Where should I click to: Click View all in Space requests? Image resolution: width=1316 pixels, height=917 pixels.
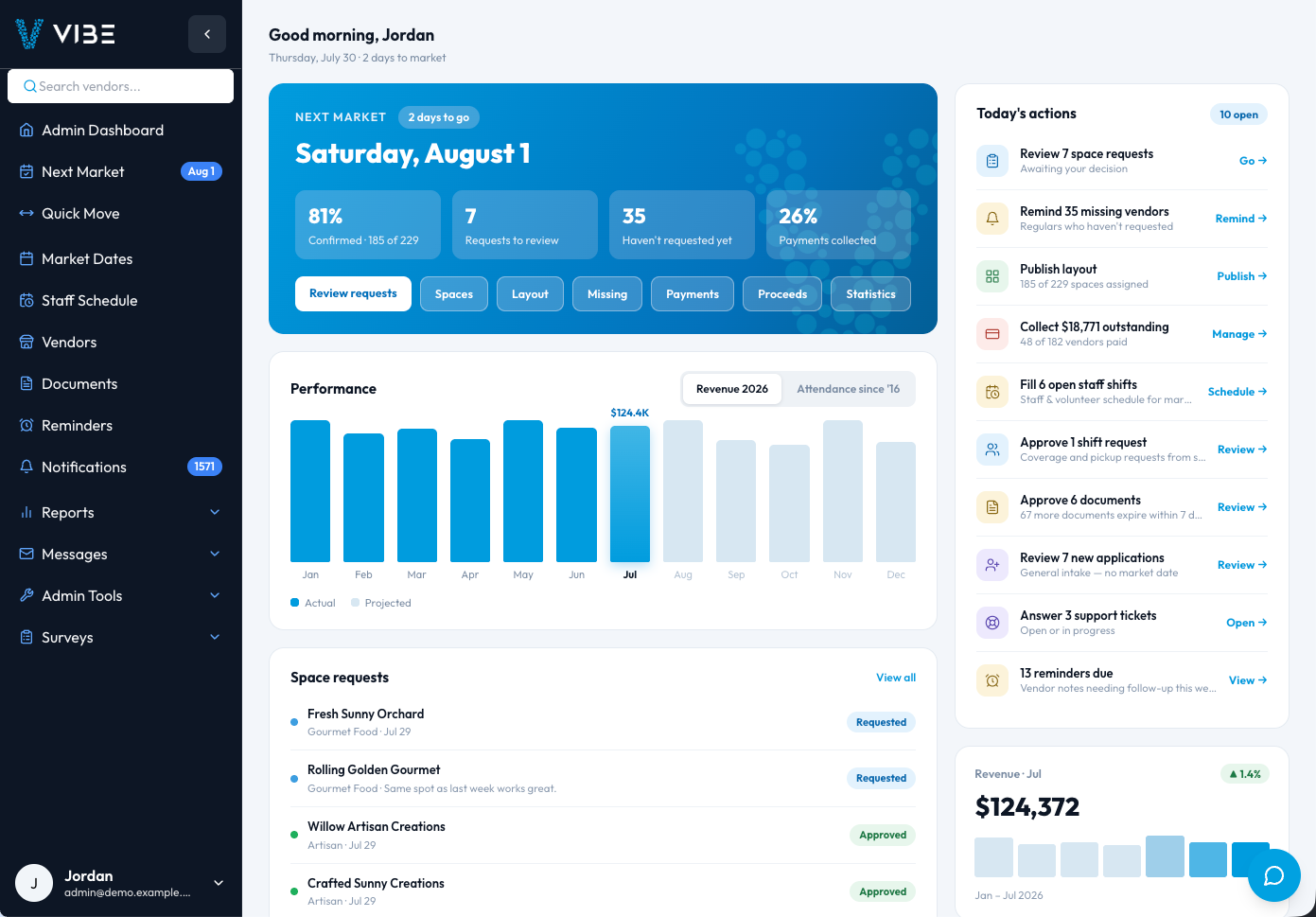pos(896,678)
